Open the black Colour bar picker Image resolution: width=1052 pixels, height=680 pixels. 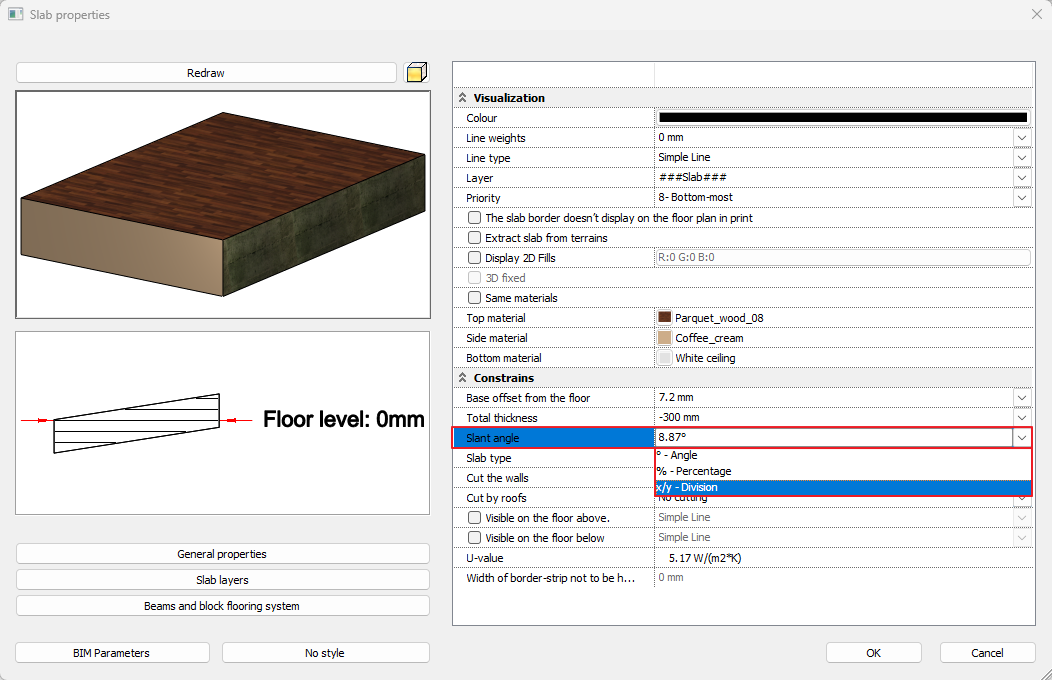pyautogui.click(x=843, y=117)
